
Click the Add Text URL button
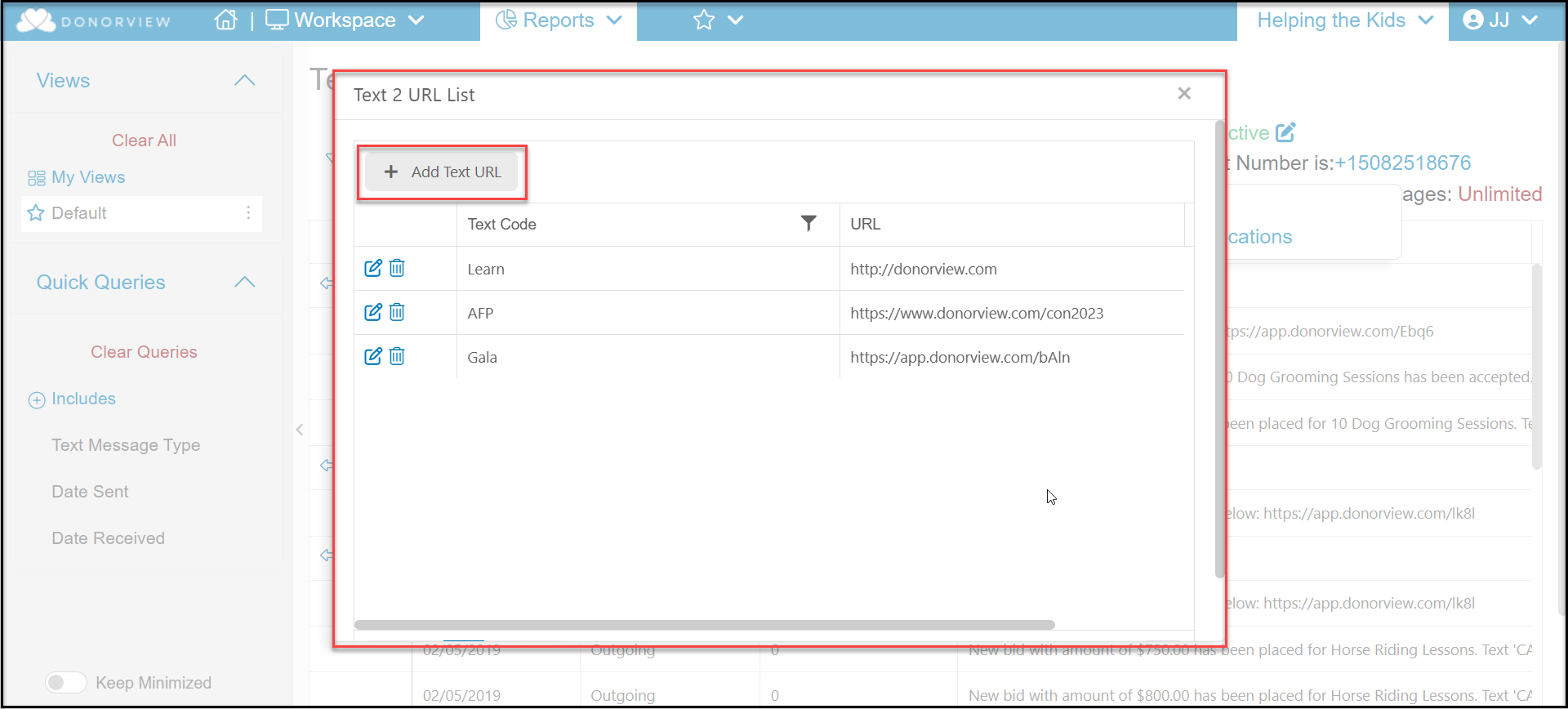tap(442, 172)
